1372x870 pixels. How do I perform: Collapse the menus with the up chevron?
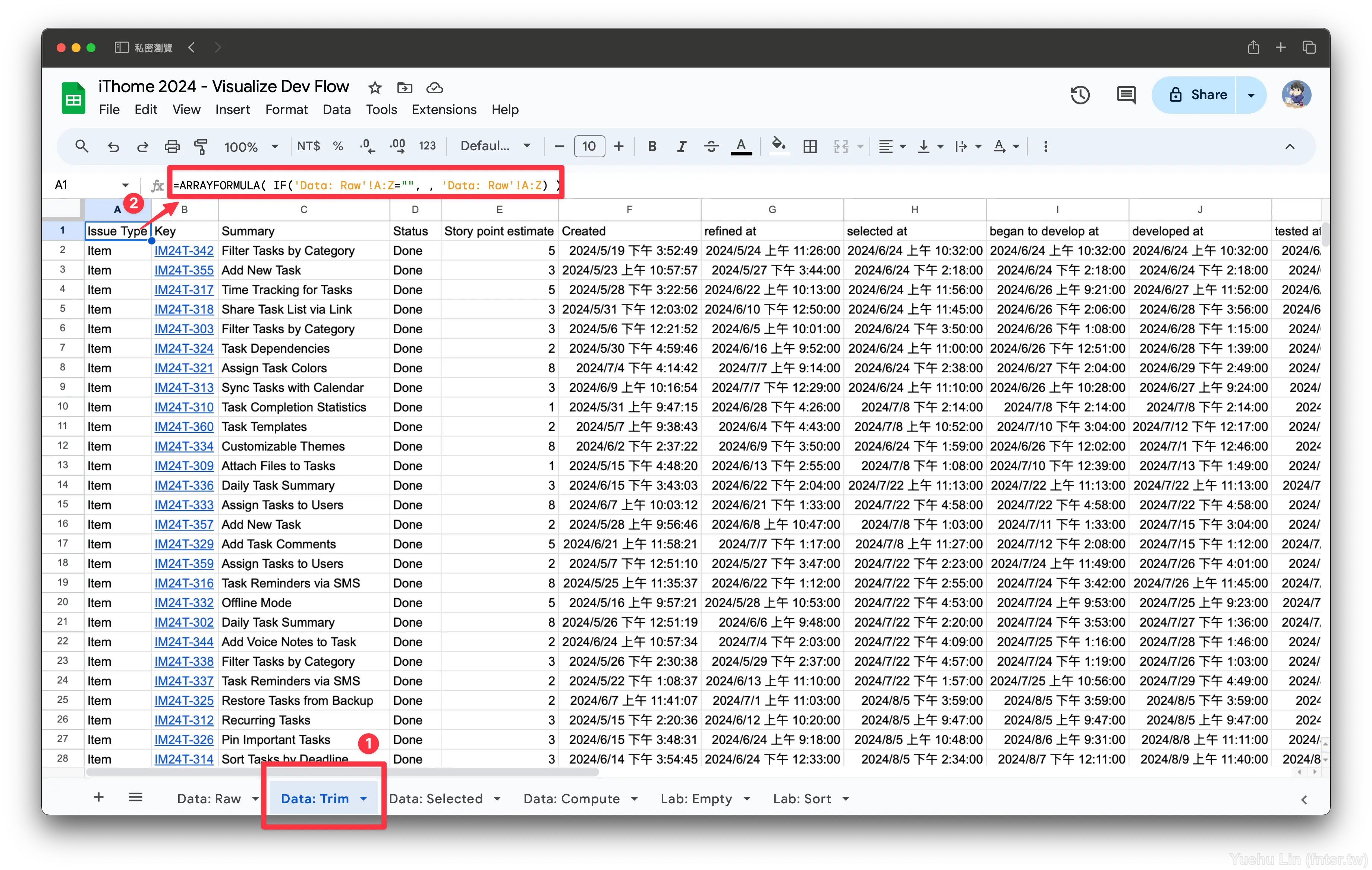click(1289, 146)
